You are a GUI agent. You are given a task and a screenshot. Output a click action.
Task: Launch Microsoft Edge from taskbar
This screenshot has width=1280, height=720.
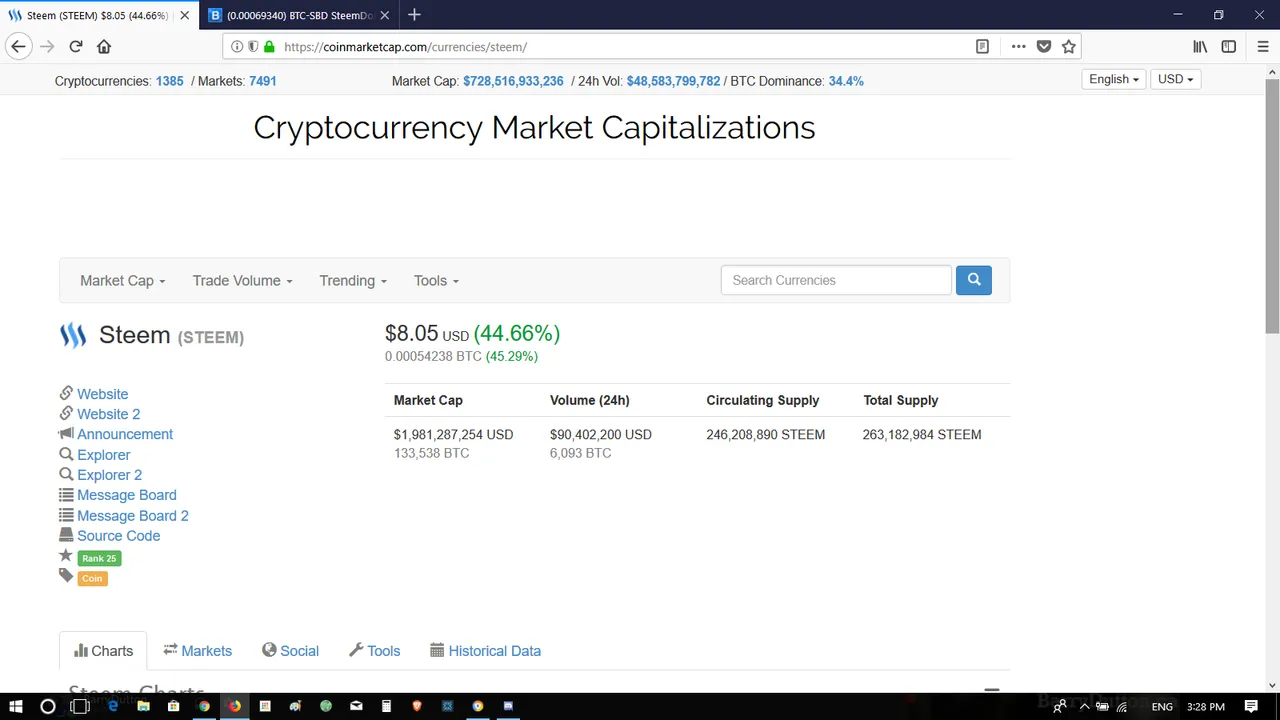(x=112, y=706)
